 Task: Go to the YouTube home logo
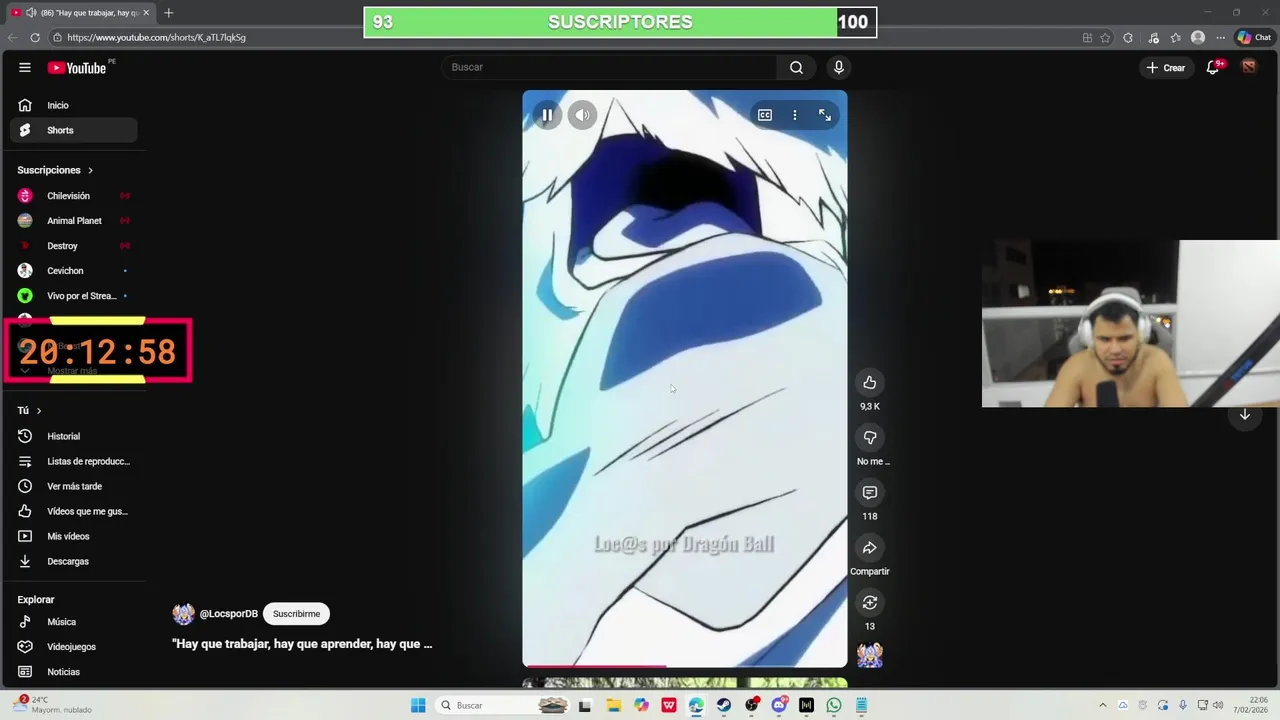point(77,67)
